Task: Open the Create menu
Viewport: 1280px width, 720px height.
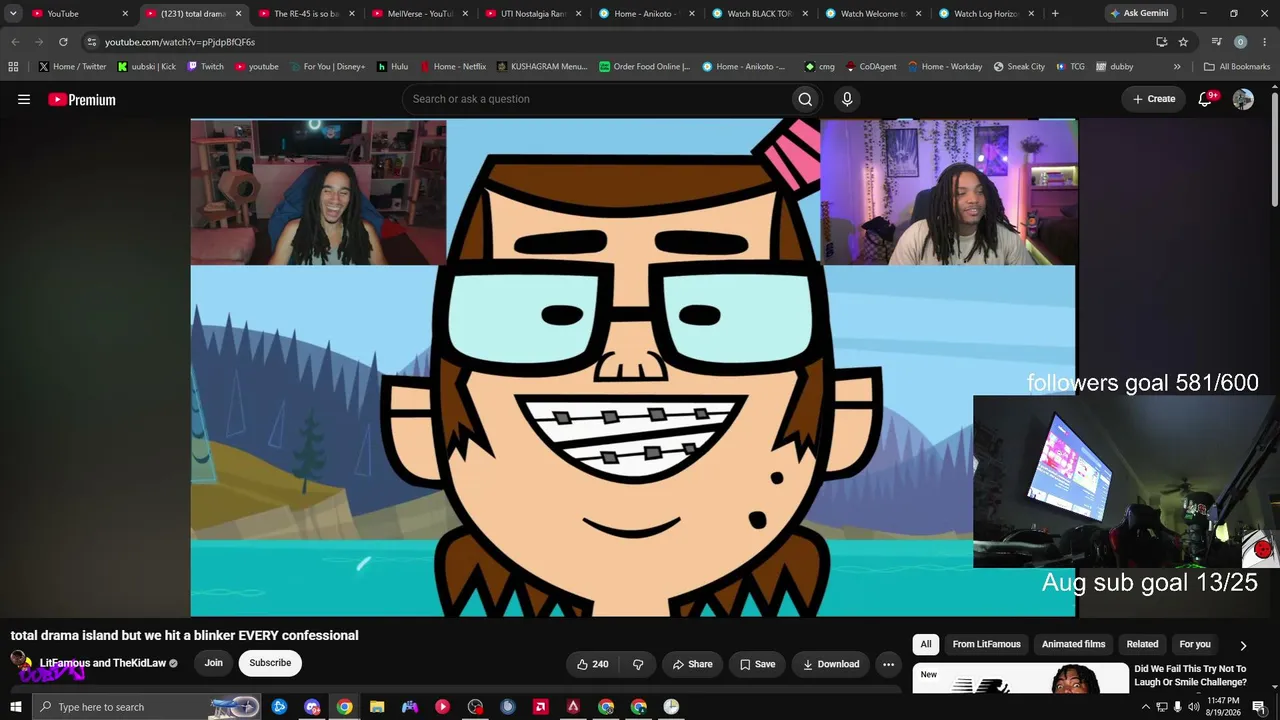Action: click(1153, 99)
